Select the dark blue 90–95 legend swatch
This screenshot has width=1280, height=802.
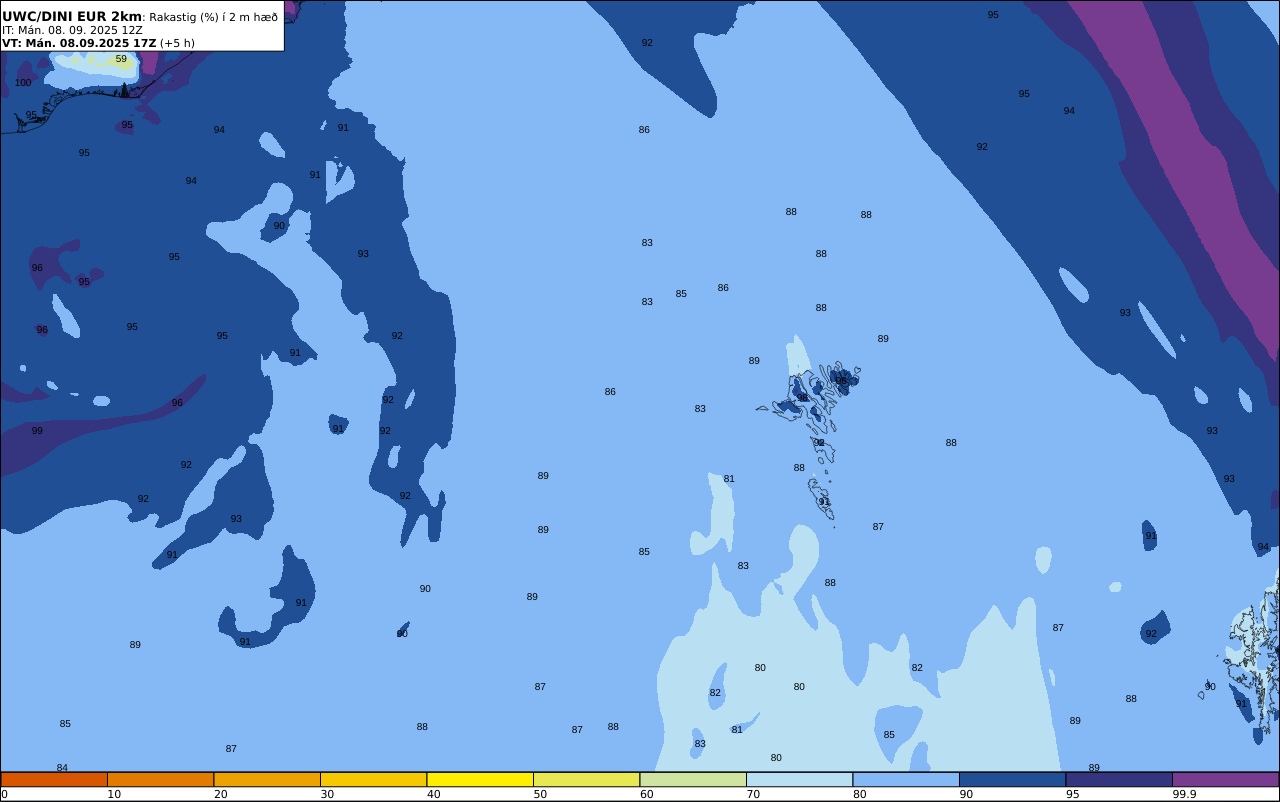click(1012, 779)
